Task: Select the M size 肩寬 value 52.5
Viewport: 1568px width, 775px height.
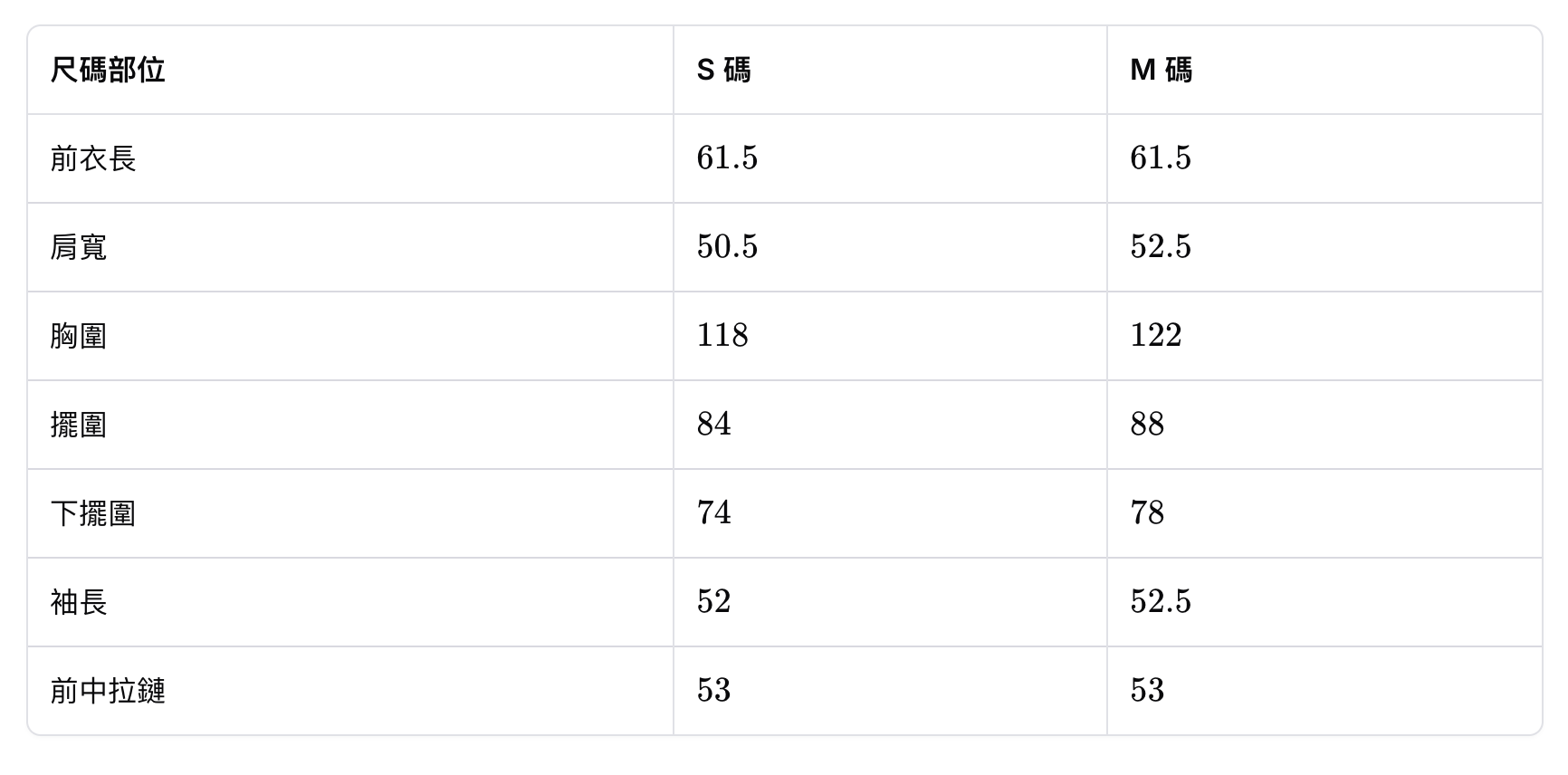Action: point(1160,247)
